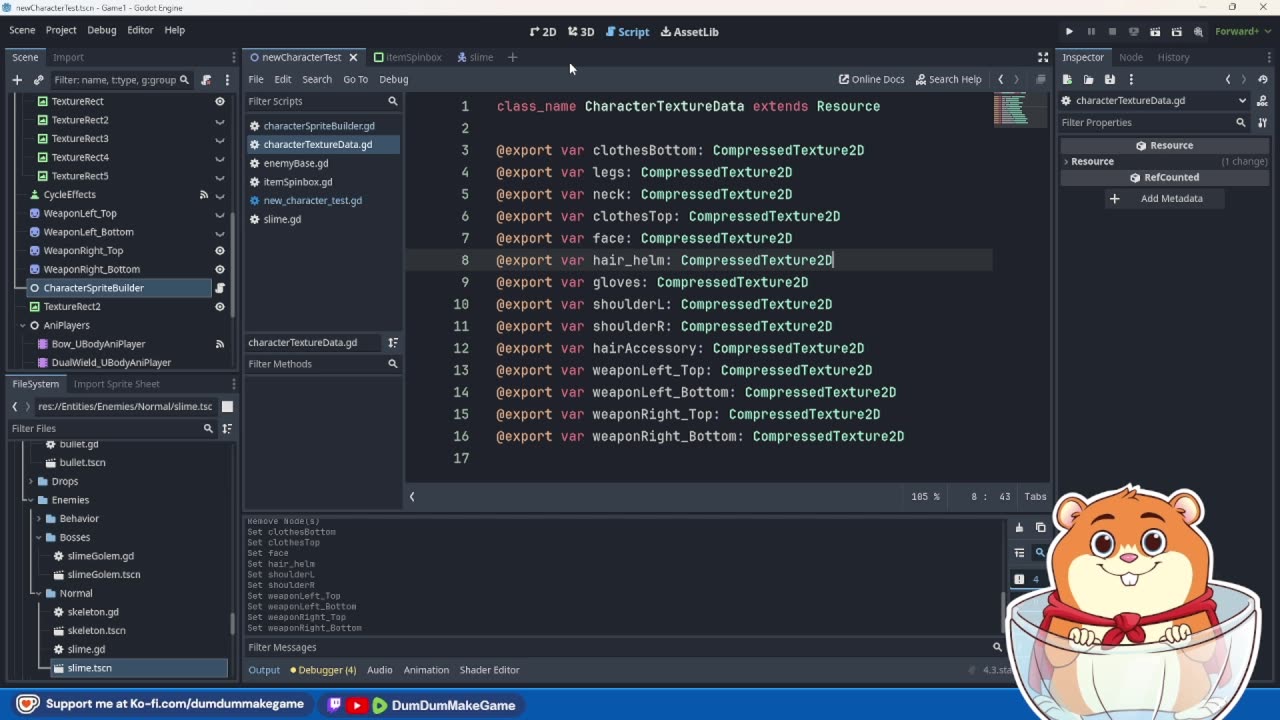
Task: Add a new child node
Action: click(x=17, y=80)
